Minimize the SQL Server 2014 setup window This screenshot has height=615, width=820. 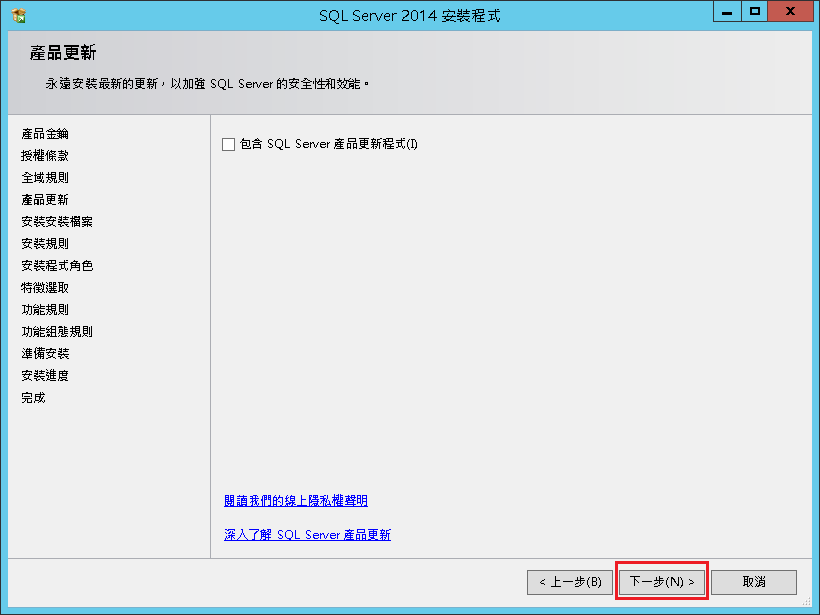(727, 12)
